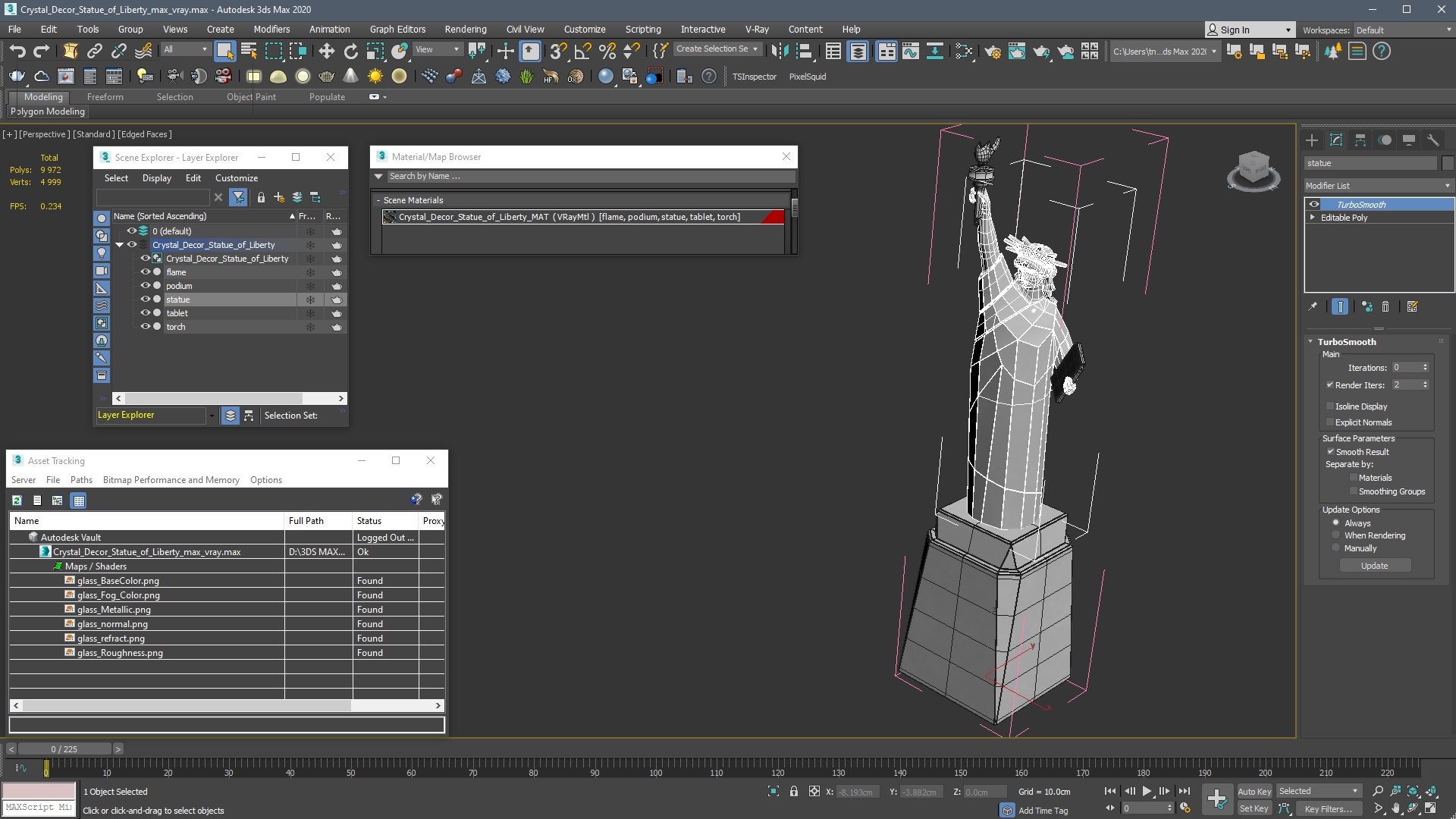The image size is (1456, 819).
Task: Toggle TurboSmooth modifier eye icon
Action: point(1314,205)
